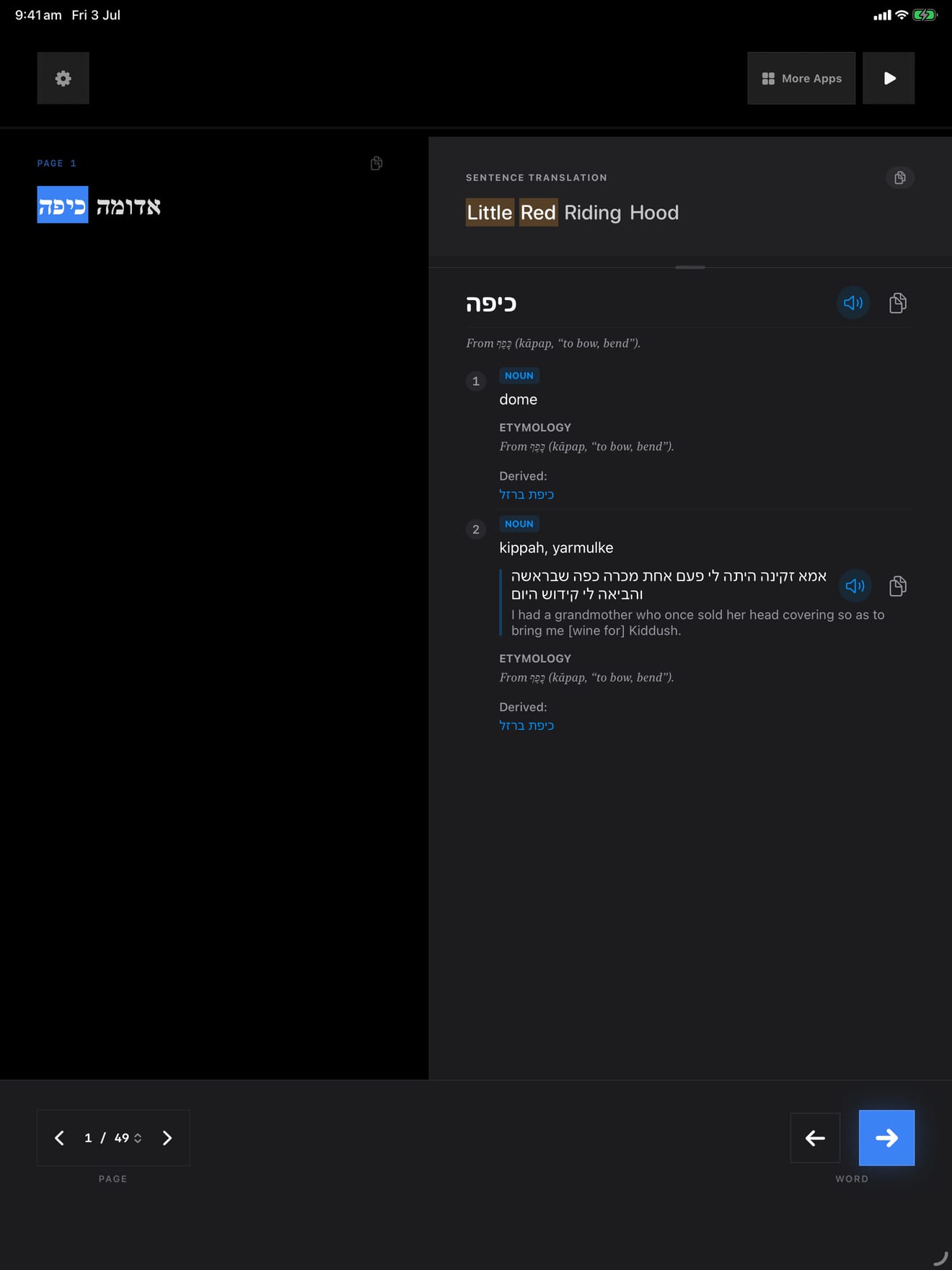Copy the sentence translation text

point(900,177)
